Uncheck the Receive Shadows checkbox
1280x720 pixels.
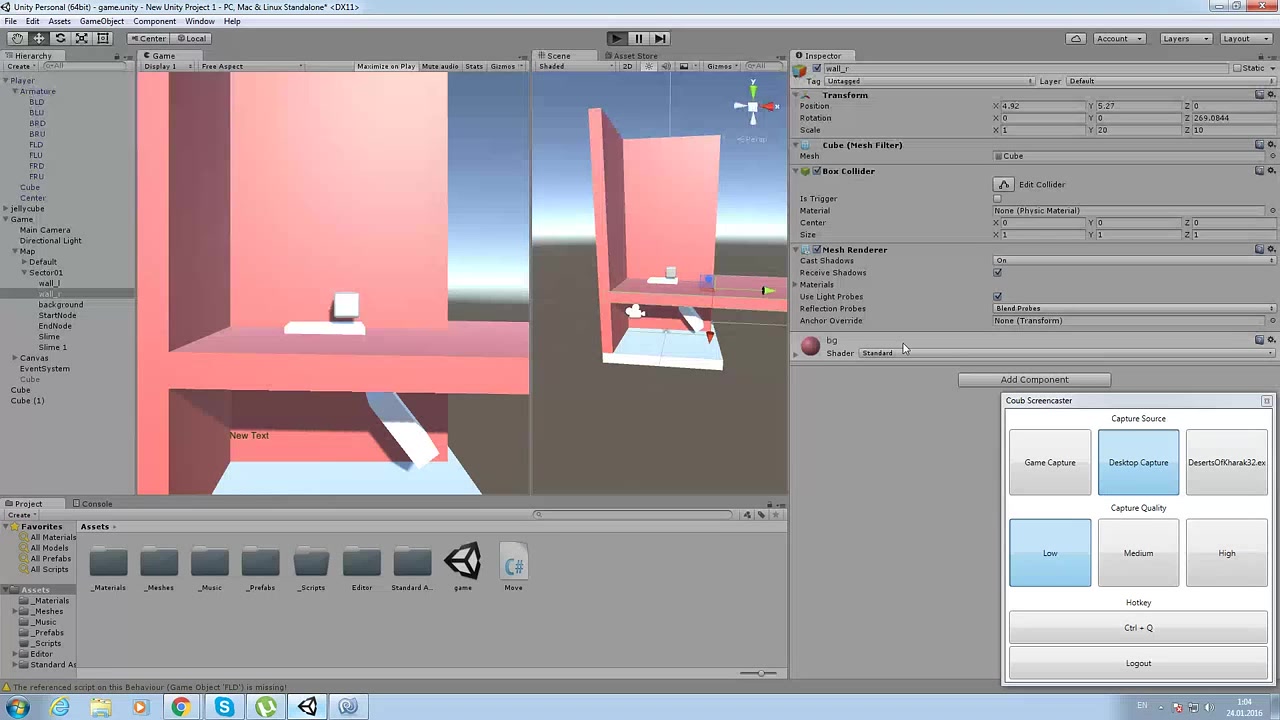coord(997,273)
